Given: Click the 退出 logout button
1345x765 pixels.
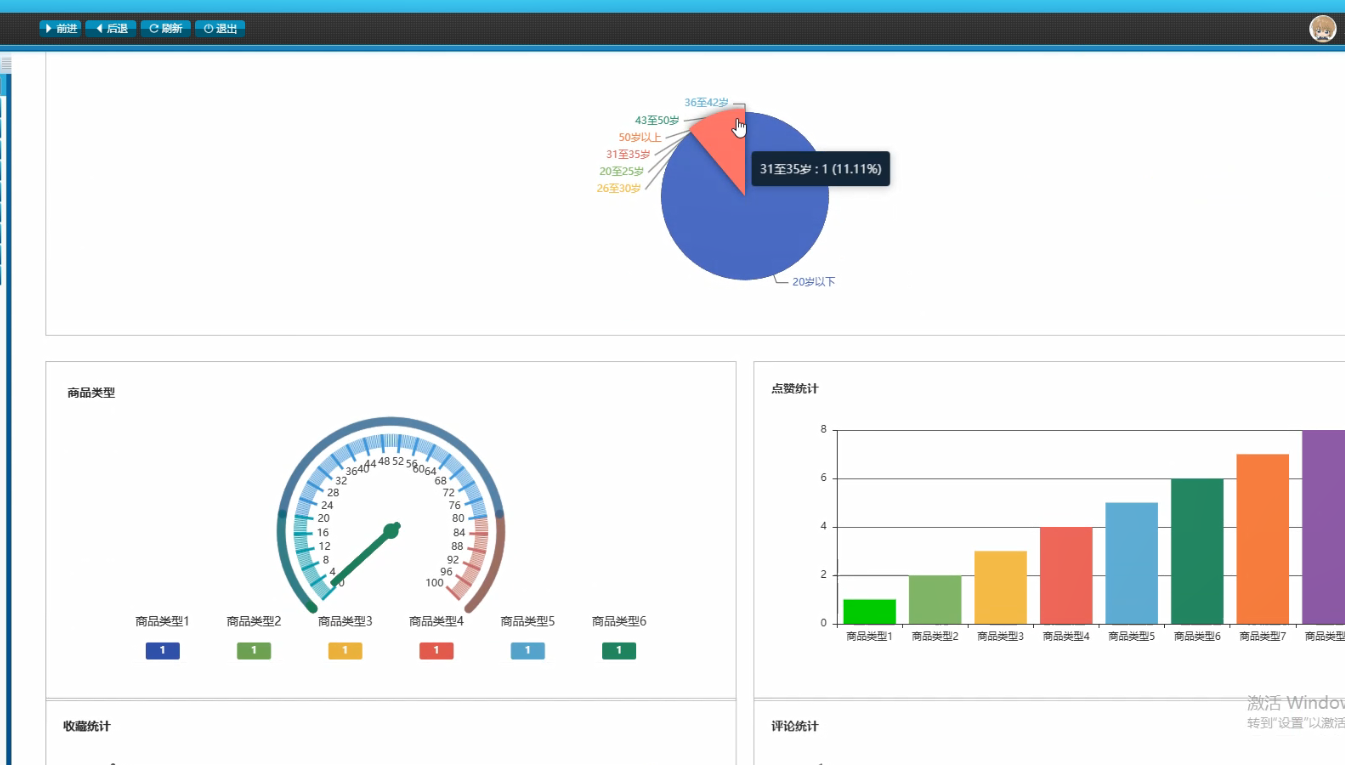Looking at the screenshot, I should click(220, 28).
